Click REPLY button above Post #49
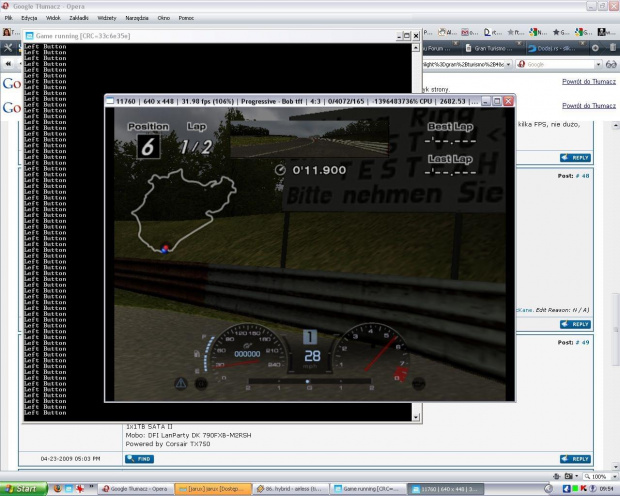Screen dimensions: 620x496 click(x=575, y=324)
